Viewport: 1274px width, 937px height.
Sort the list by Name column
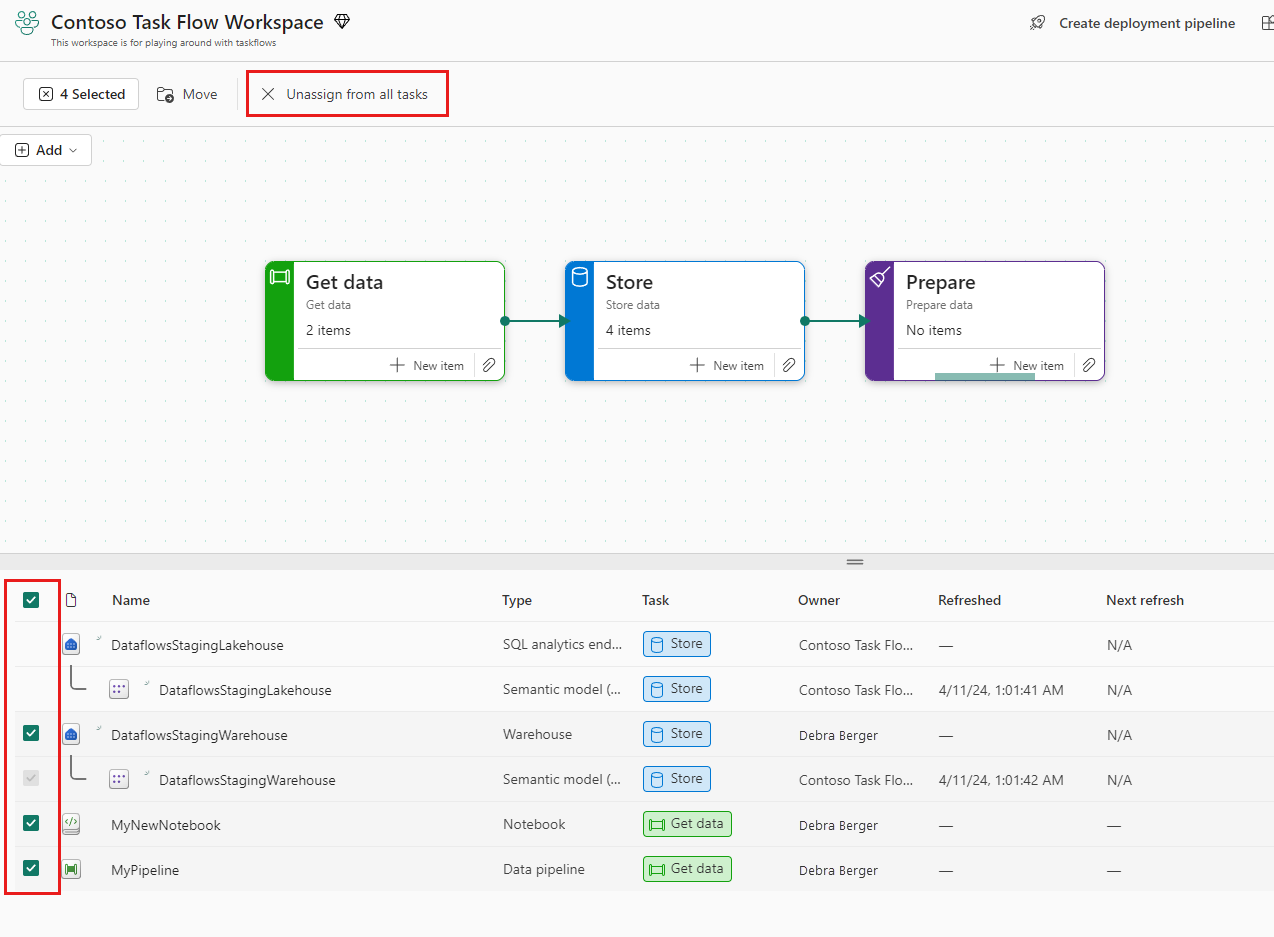point(131,600)
